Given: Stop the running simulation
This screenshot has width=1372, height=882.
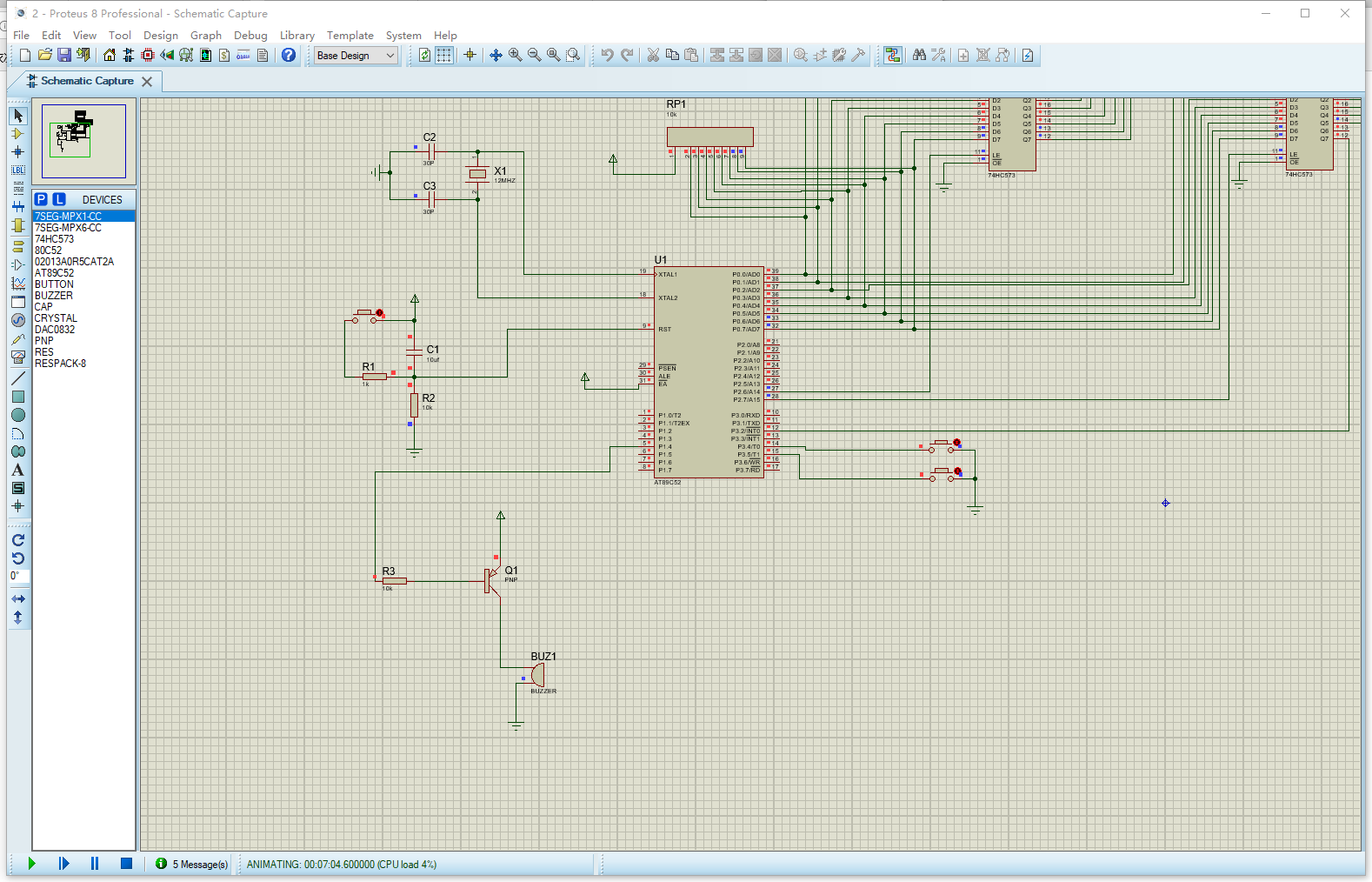Looking at the screenshot, I should pyautogui.click(x=126, y=864).
